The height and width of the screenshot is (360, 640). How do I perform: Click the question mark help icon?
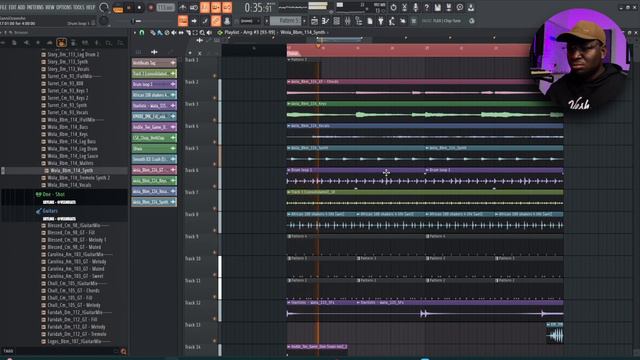pyautogui.click(x=427, y=8)
